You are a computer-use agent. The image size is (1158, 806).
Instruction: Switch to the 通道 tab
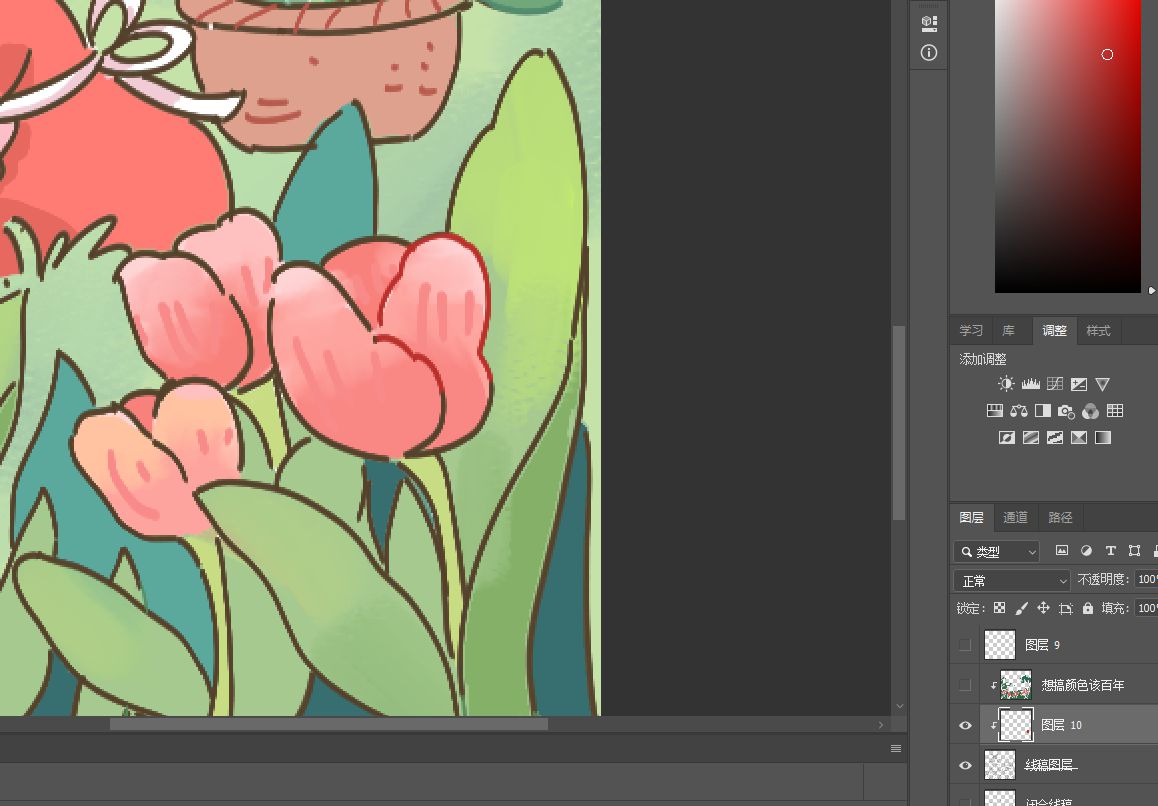point(1015,517)
